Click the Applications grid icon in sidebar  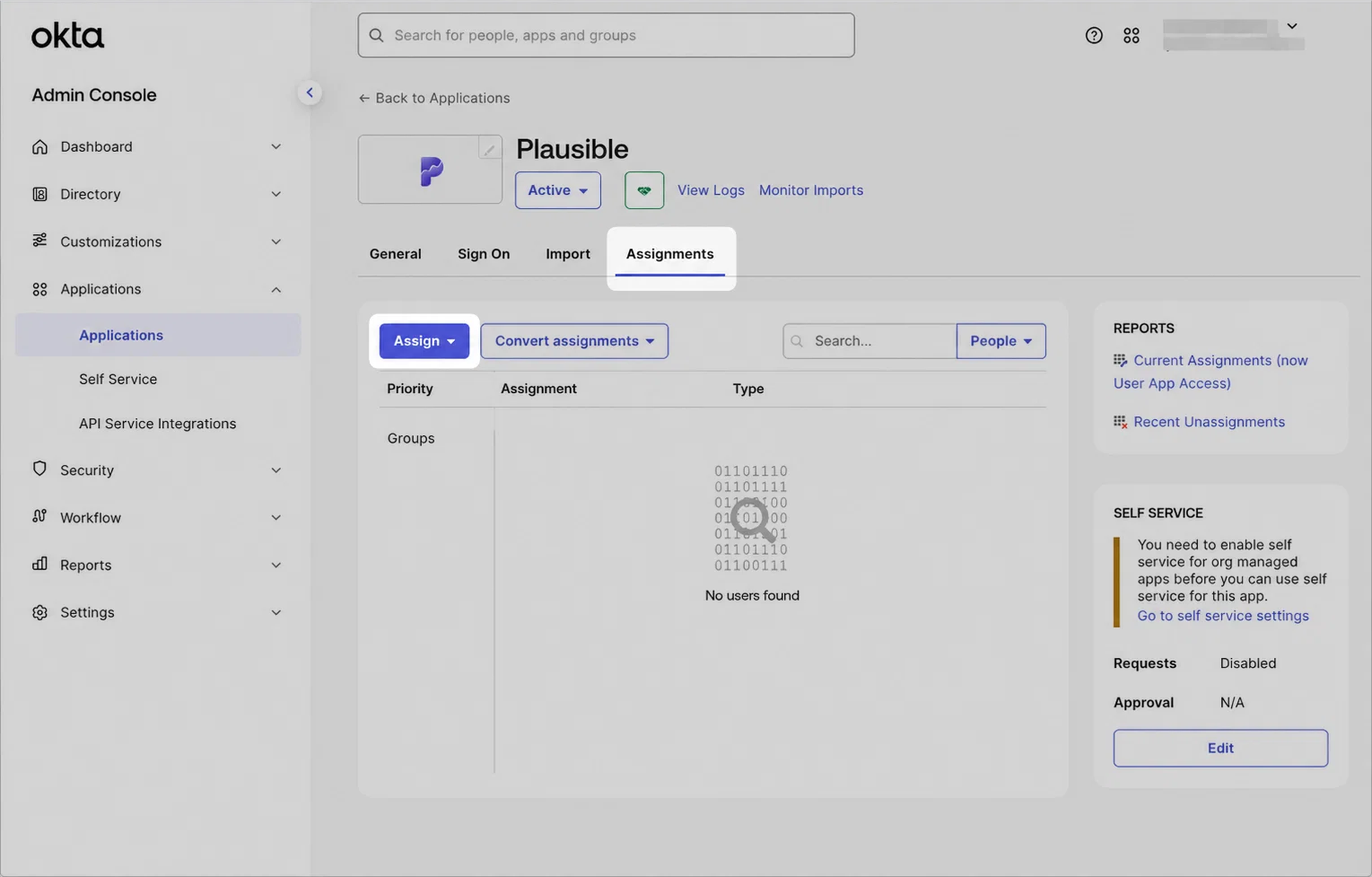point(39,289)
